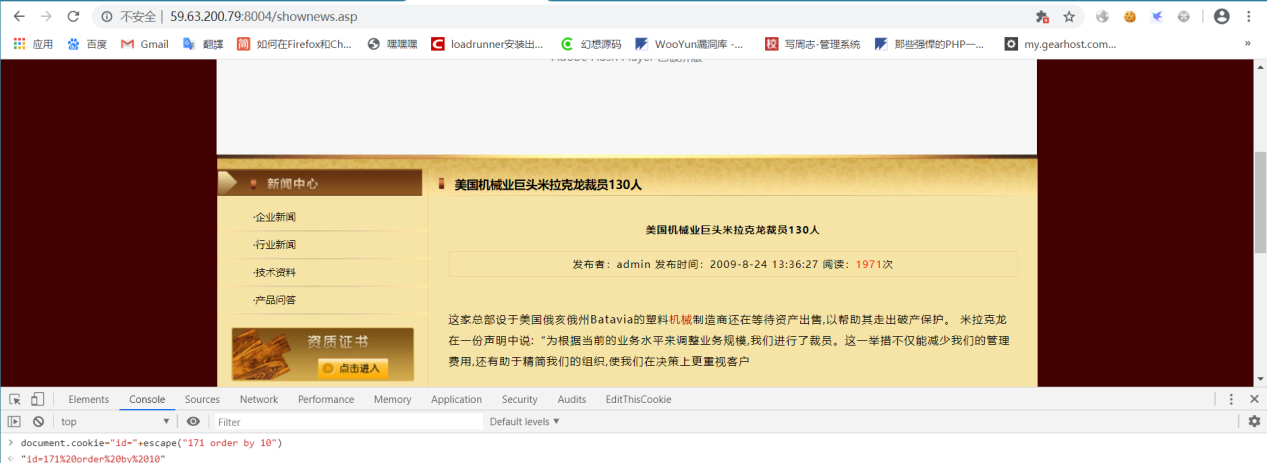Go forward in browser history
This screenshot has width=1267, height=463.
click(x=46, y=17)
